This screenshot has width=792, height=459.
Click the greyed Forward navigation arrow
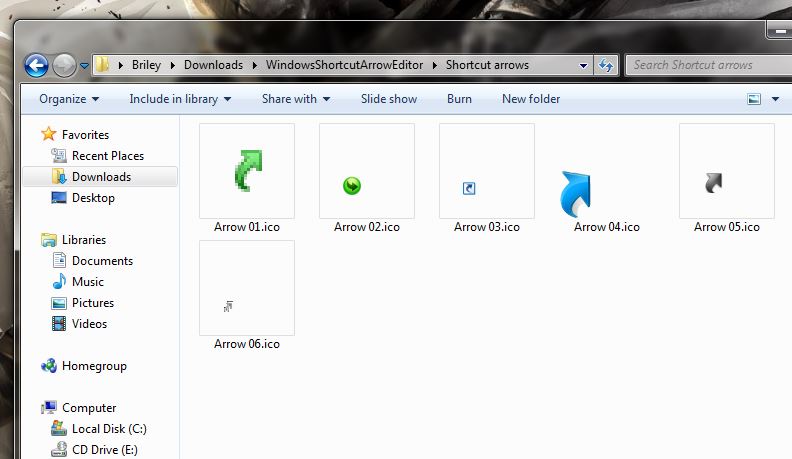tap(64, 65)
